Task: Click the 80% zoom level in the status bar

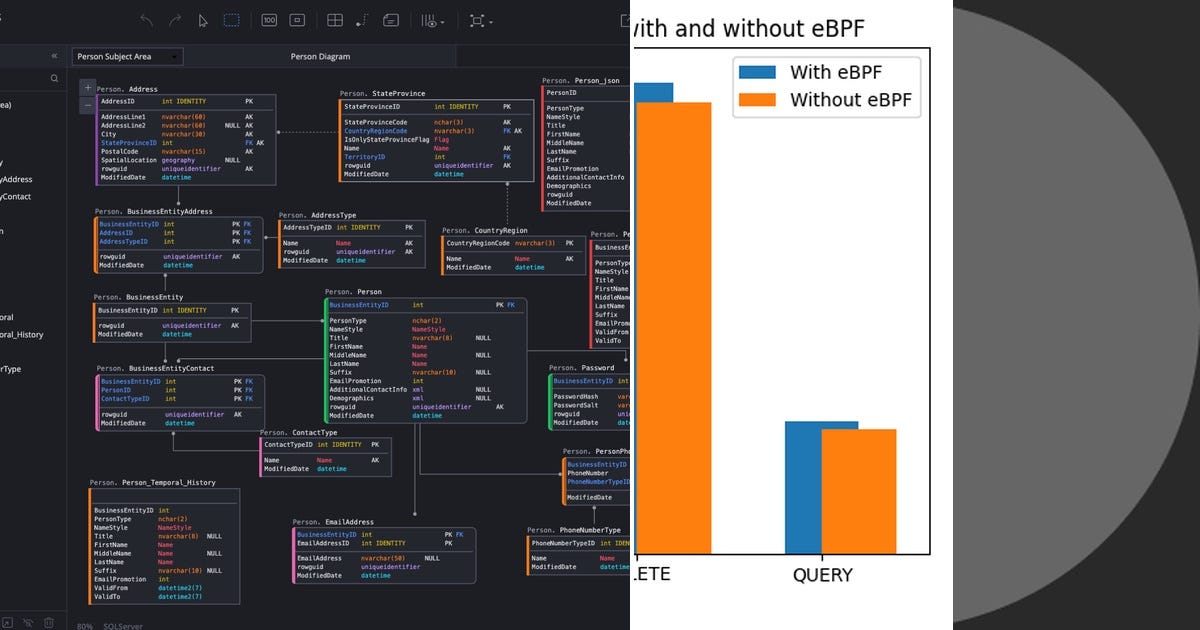Action: [85, 624]
